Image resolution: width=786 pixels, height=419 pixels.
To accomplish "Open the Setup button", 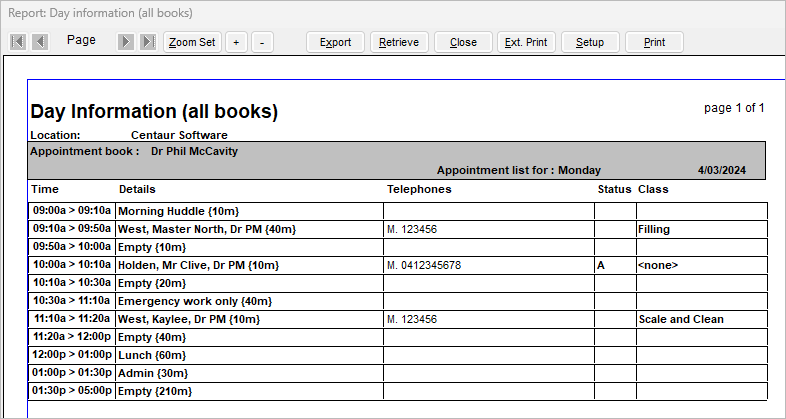I will pos(590,42).
